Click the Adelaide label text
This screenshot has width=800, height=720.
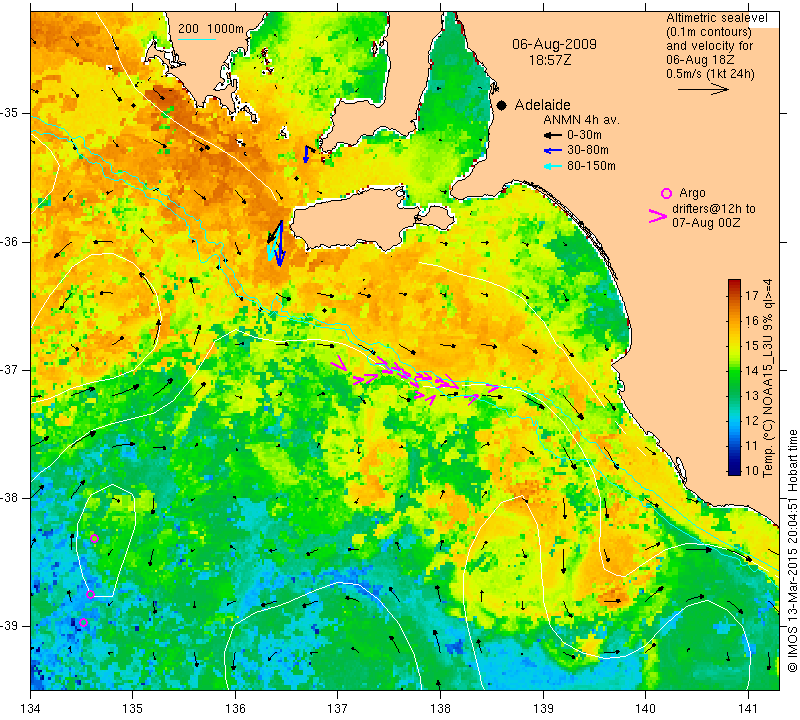542,105
